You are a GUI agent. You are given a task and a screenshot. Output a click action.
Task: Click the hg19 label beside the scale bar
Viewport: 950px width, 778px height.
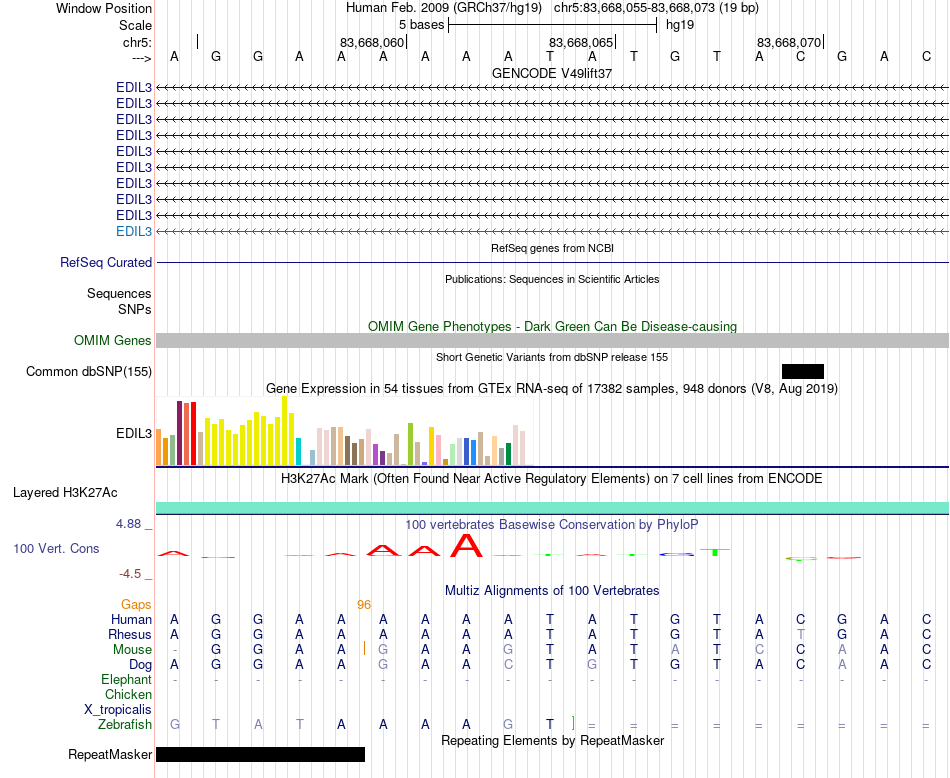(x=680, y=25)
